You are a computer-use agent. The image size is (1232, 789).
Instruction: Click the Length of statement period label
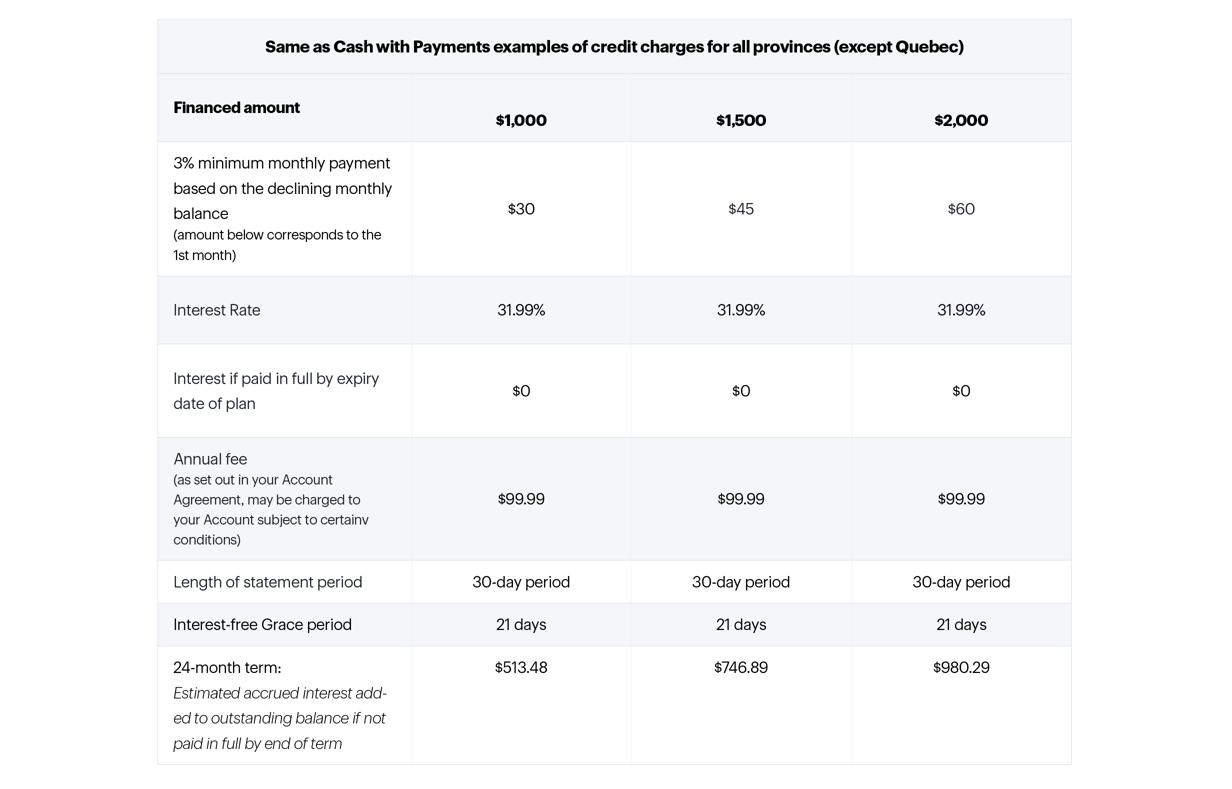268,582
